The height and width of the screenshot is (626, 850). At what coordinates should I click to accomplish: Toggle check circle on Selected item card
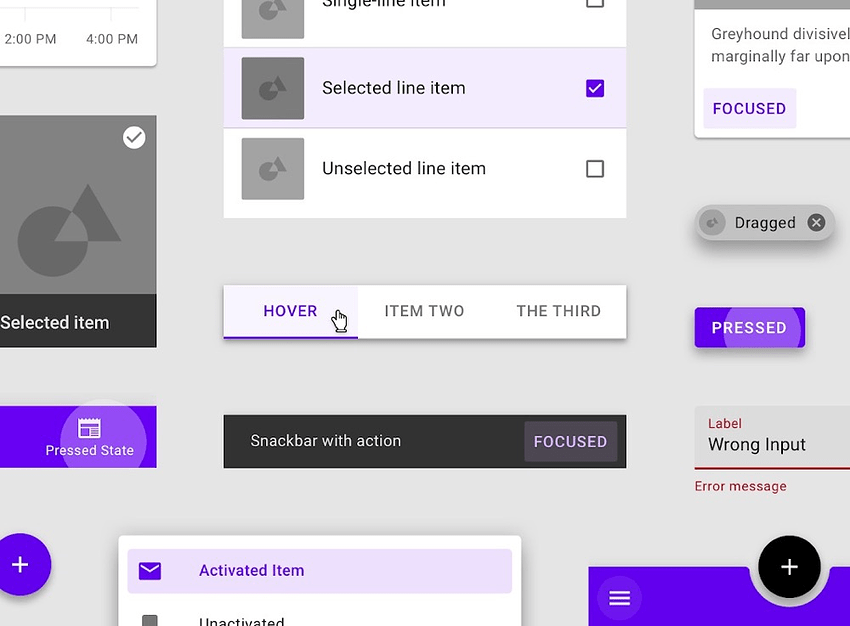134,138
